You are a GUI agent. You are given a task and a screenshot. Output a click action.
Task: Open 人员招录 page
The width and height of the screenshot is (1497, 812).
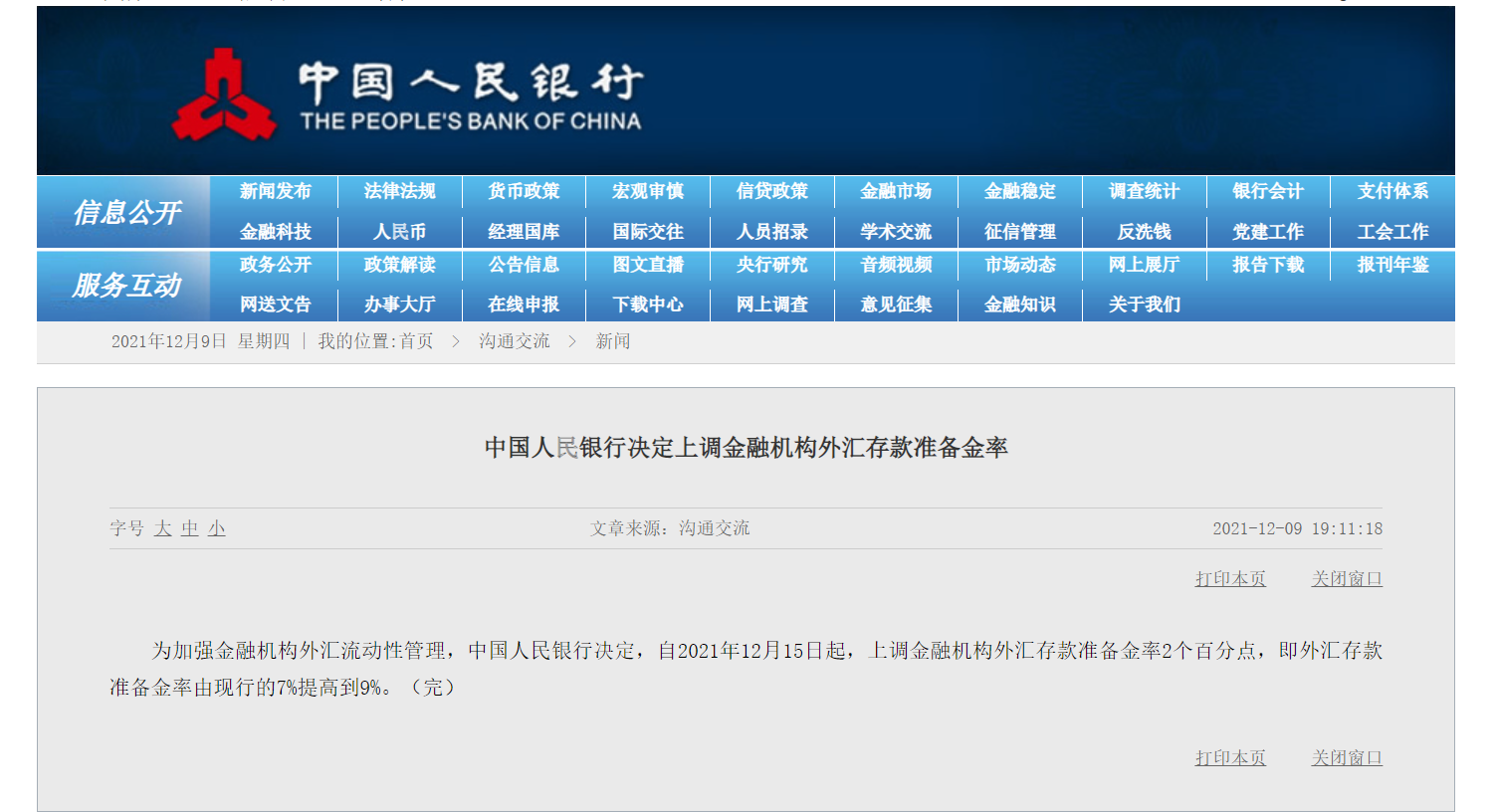[772, 232]
